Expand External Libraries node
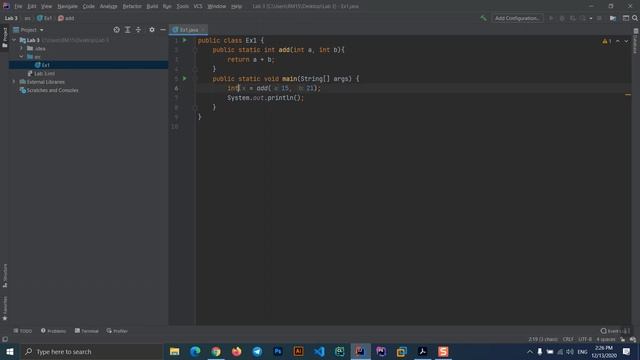The width and height of the screenshot is (640, 360). 14,82
